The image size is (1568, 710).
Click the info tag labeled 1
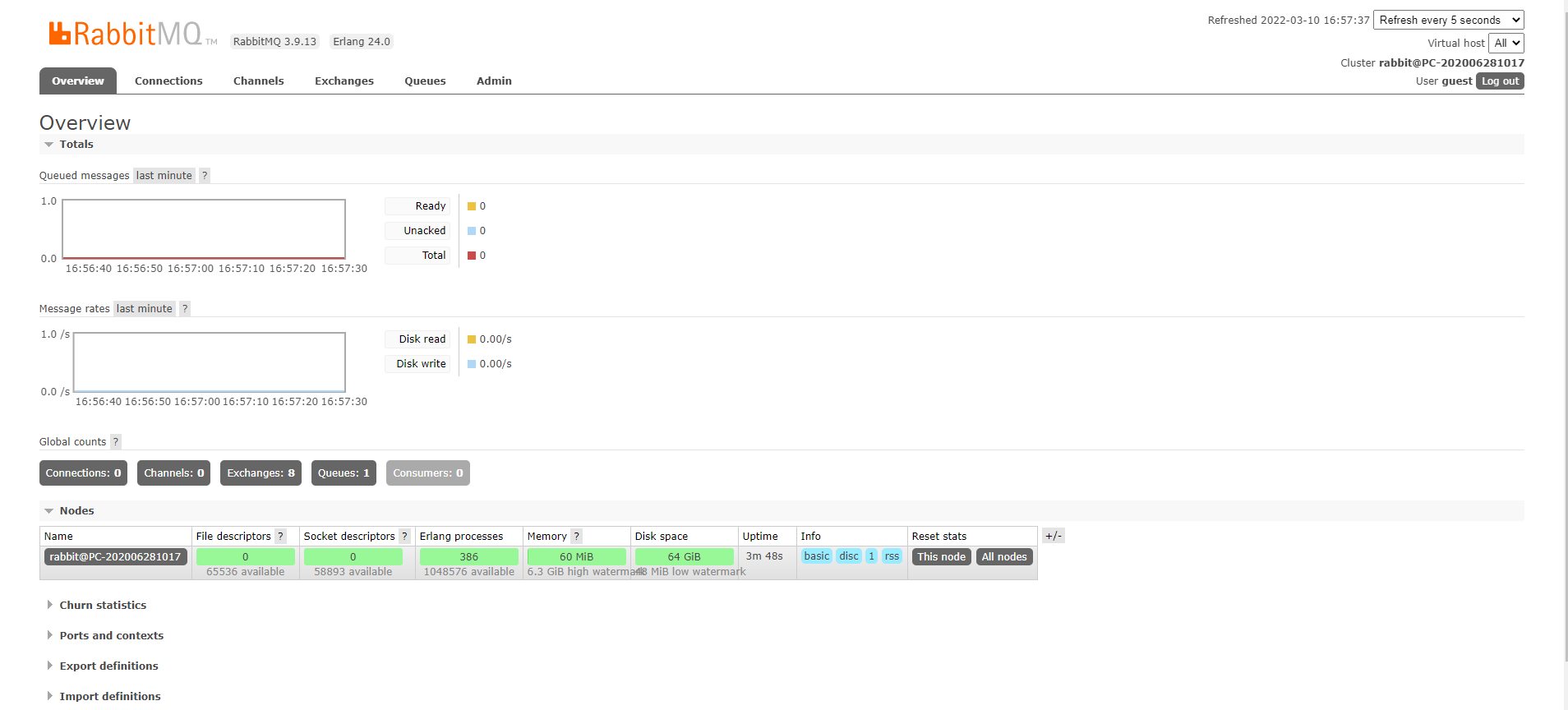point(871,556)
